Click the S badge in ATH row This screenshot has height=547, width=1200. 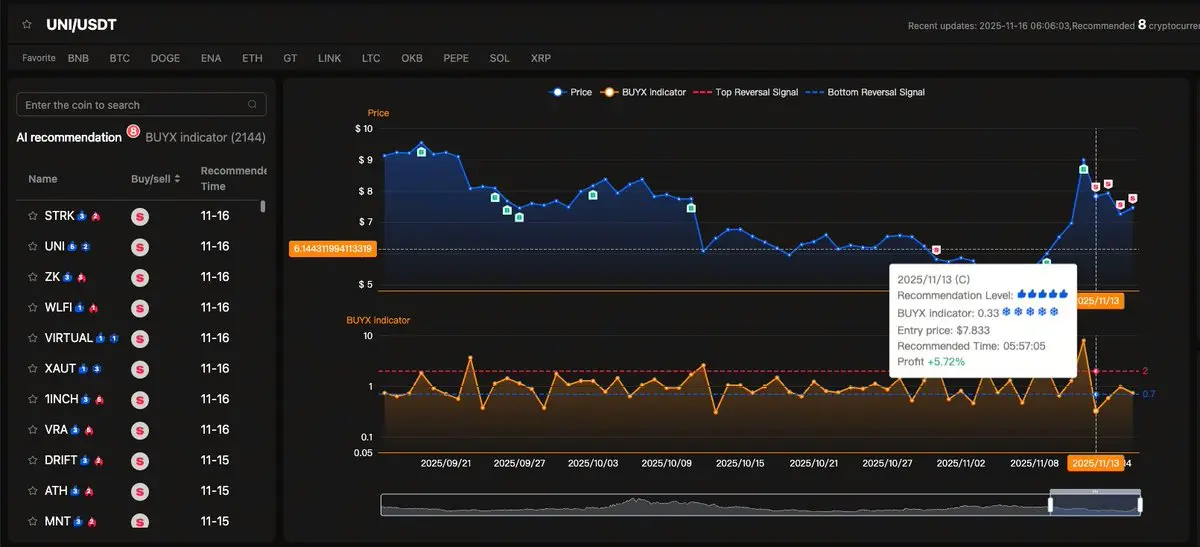[140, 491]
